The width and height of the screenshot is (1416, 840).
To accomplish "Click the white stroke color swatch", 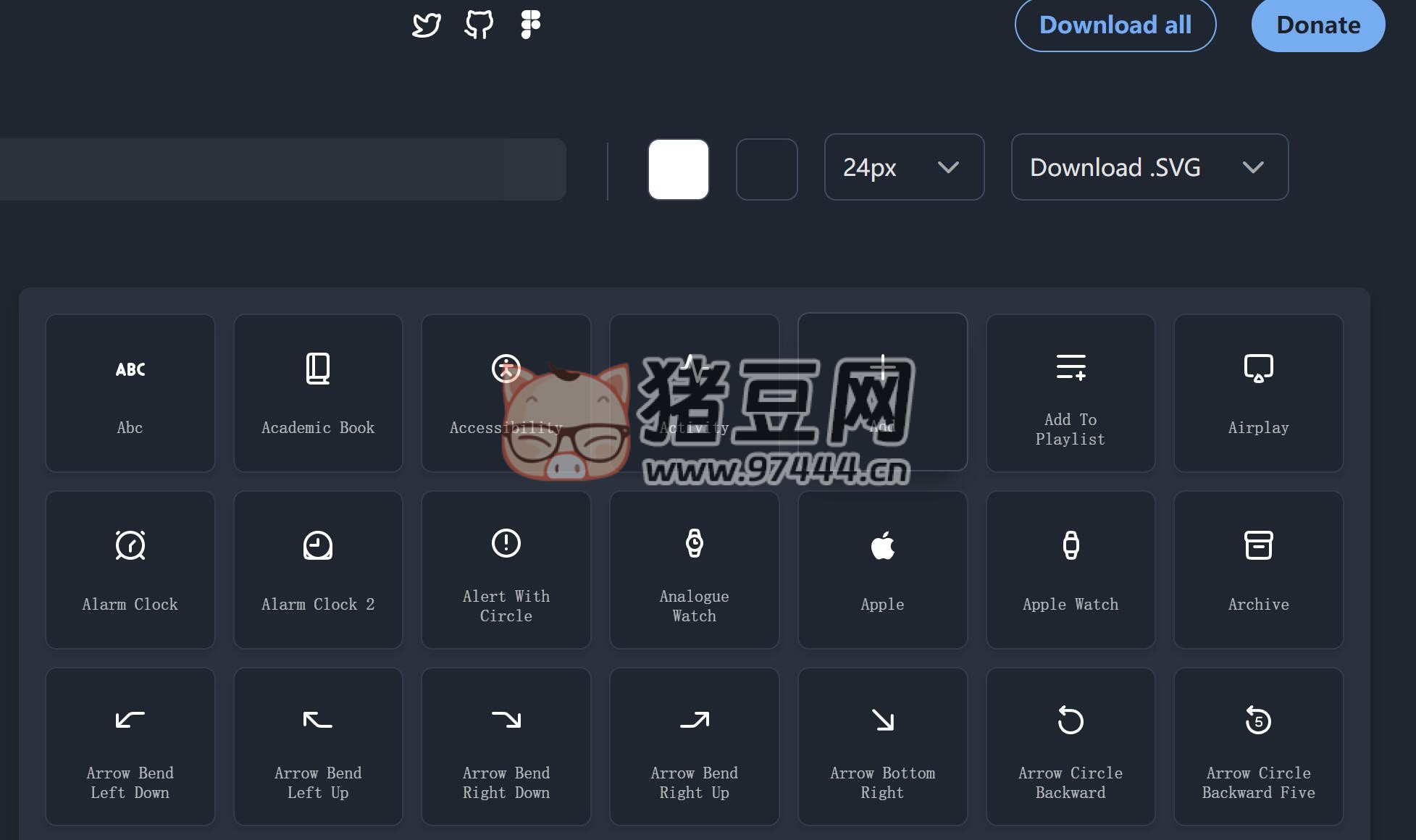I will point(678,169).
